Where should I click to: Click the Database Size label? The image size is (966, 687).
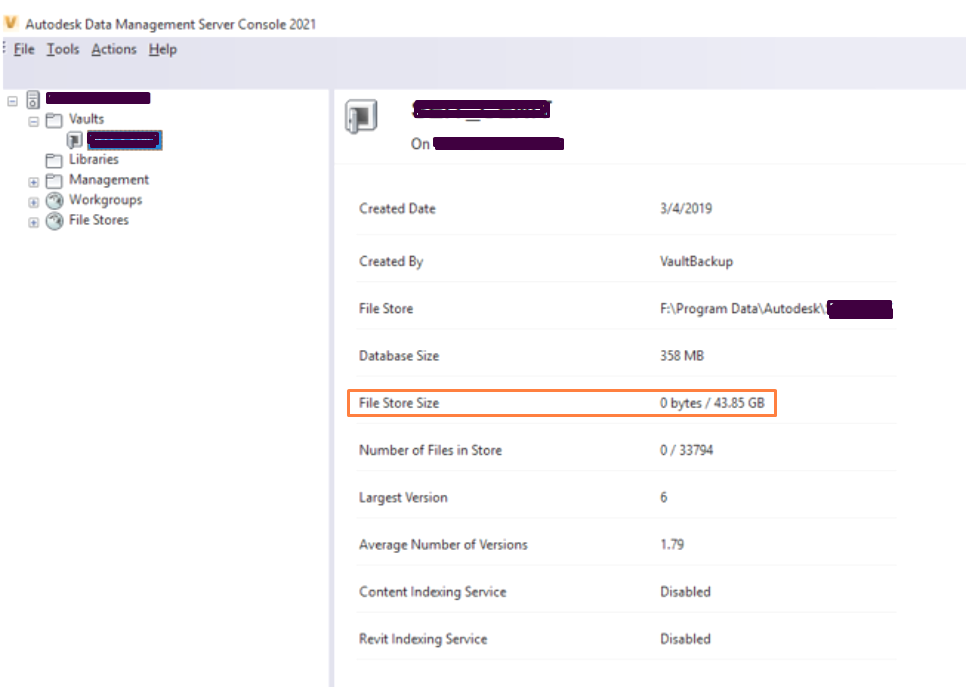pos(399,356)
